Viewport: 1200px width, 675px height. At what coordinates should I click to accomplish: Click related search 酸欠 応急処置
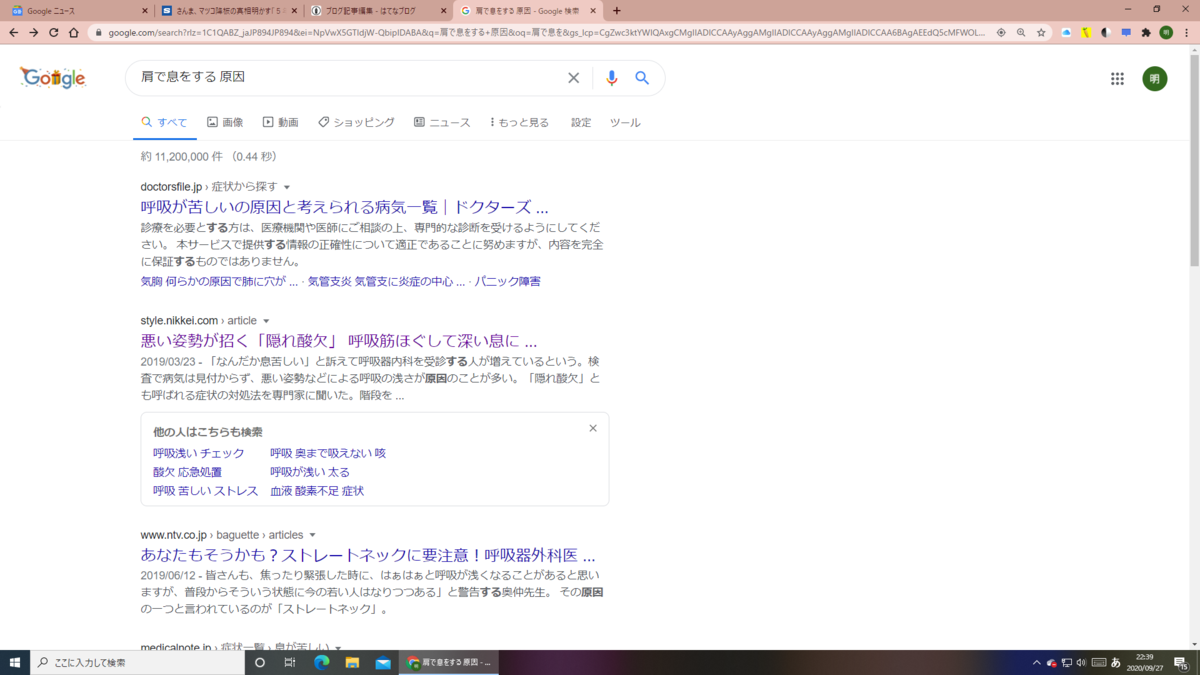click(187, 472)
